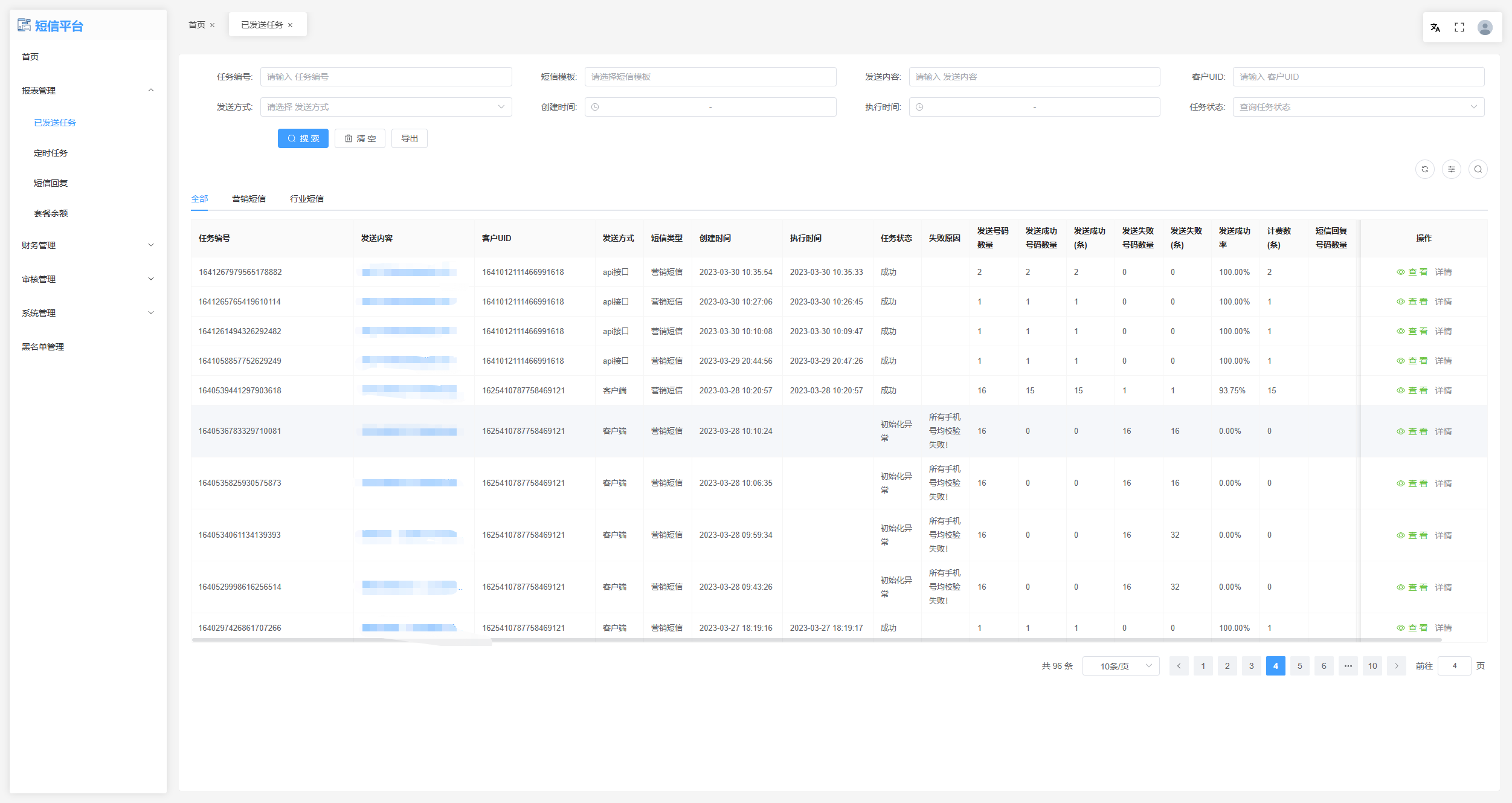Screen dimensions: 1512x803
Task: Click the 导出 button
Action: coord(410,138)
